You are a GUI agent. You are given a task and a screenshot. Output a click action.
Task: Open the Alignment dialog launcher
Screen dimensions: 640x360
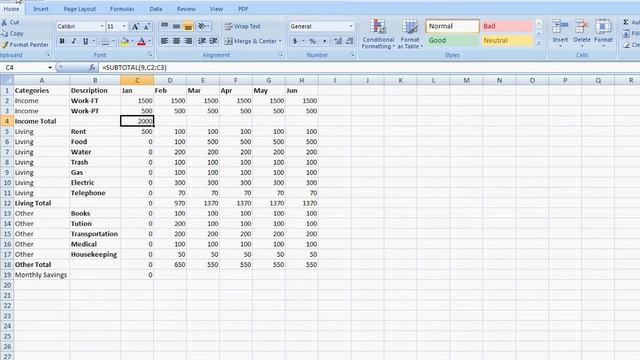[x=281, y=55]
